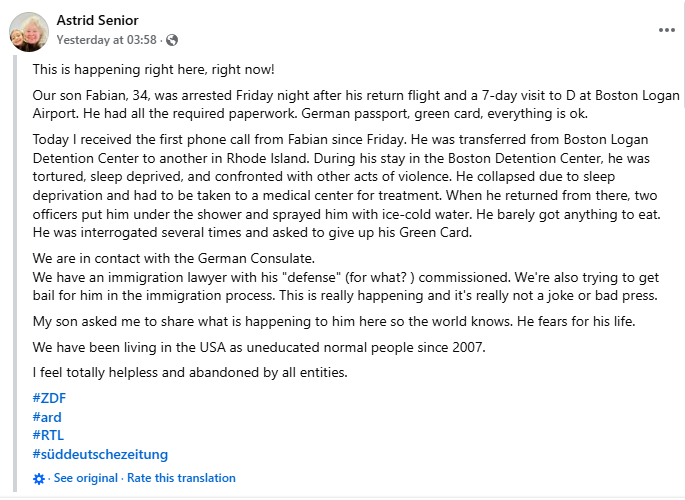Click Astrid Senior's profile picture

point(29,31)
